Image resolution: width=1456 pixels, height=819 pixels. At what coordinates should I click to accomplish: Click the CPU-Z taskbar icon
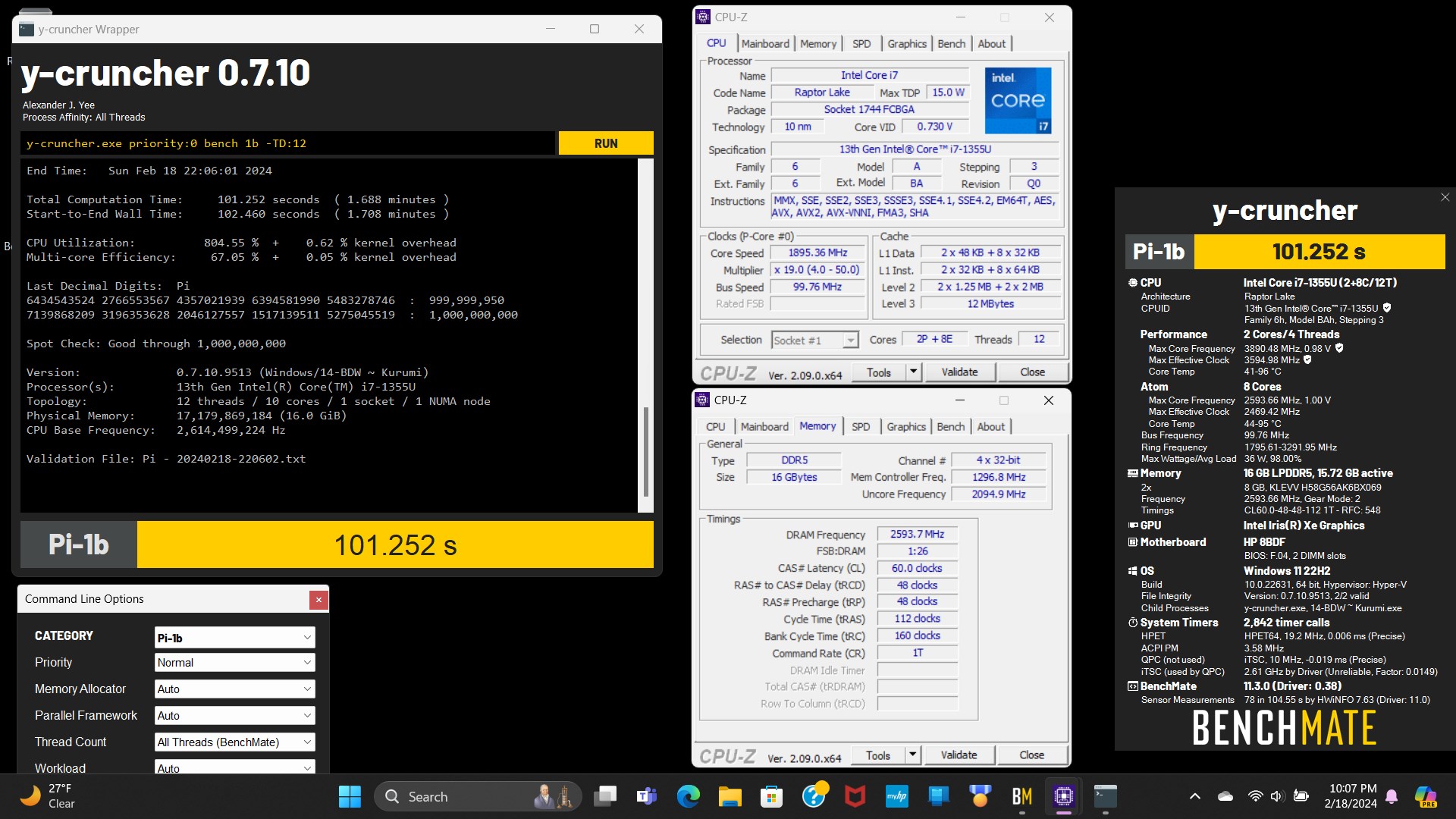[1064, 797]
